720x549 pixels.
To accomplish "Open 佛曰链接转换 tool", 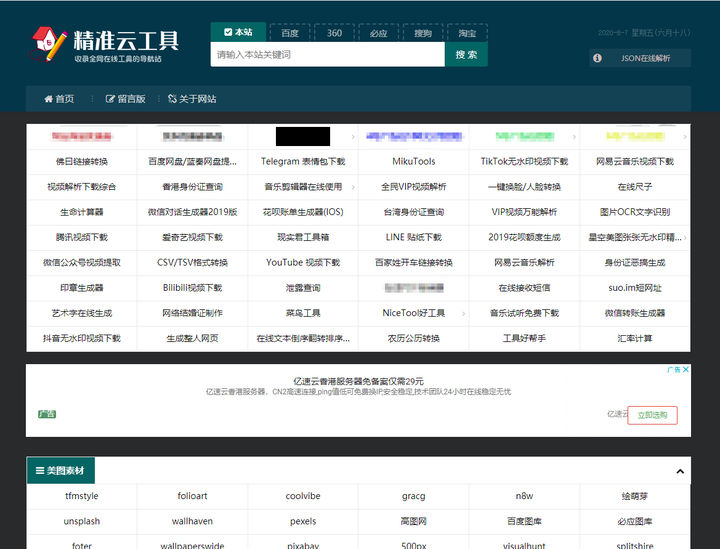I will point(82,162).
